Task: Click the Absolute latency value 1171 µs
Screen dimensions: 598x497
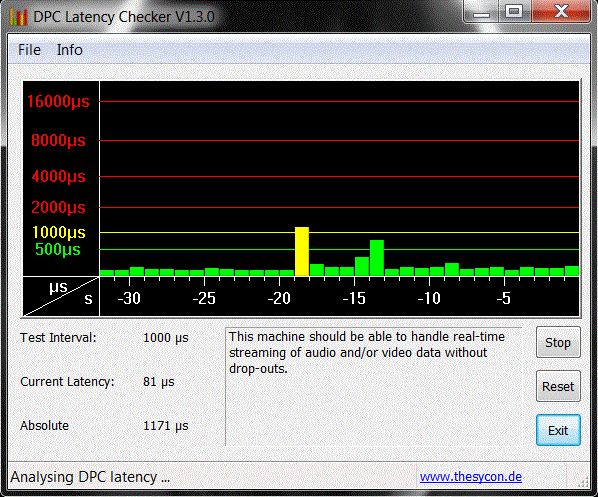Action: point(166,426)
